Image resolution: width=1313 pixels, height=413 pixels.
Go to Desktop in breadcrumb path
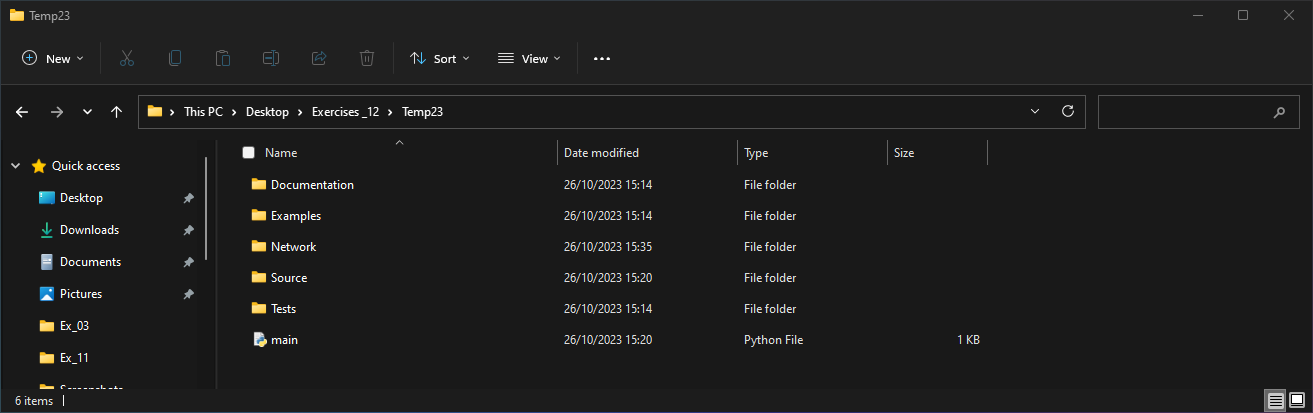click(x=267, y=112)
